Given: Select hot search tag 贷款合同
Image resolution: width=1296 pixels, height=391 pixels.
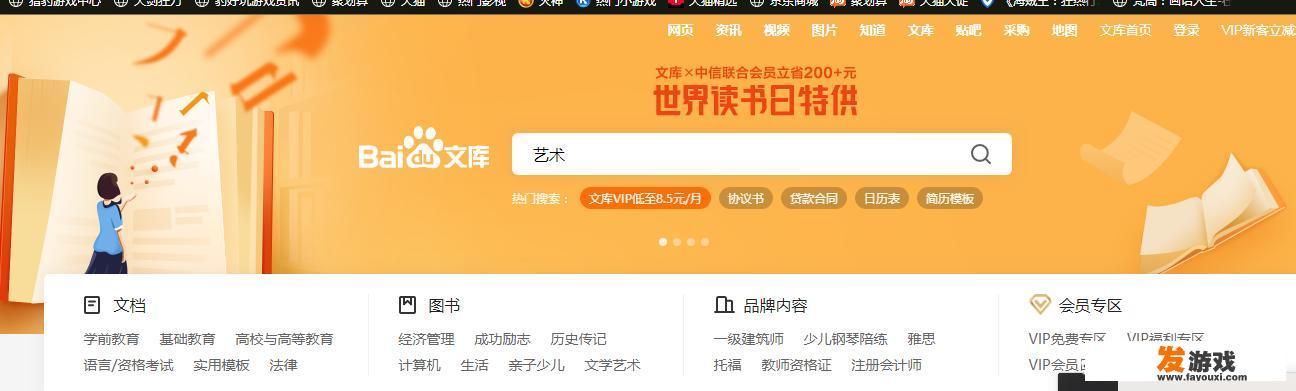Looking at the screenshot, I should click(x=813, y=198).
